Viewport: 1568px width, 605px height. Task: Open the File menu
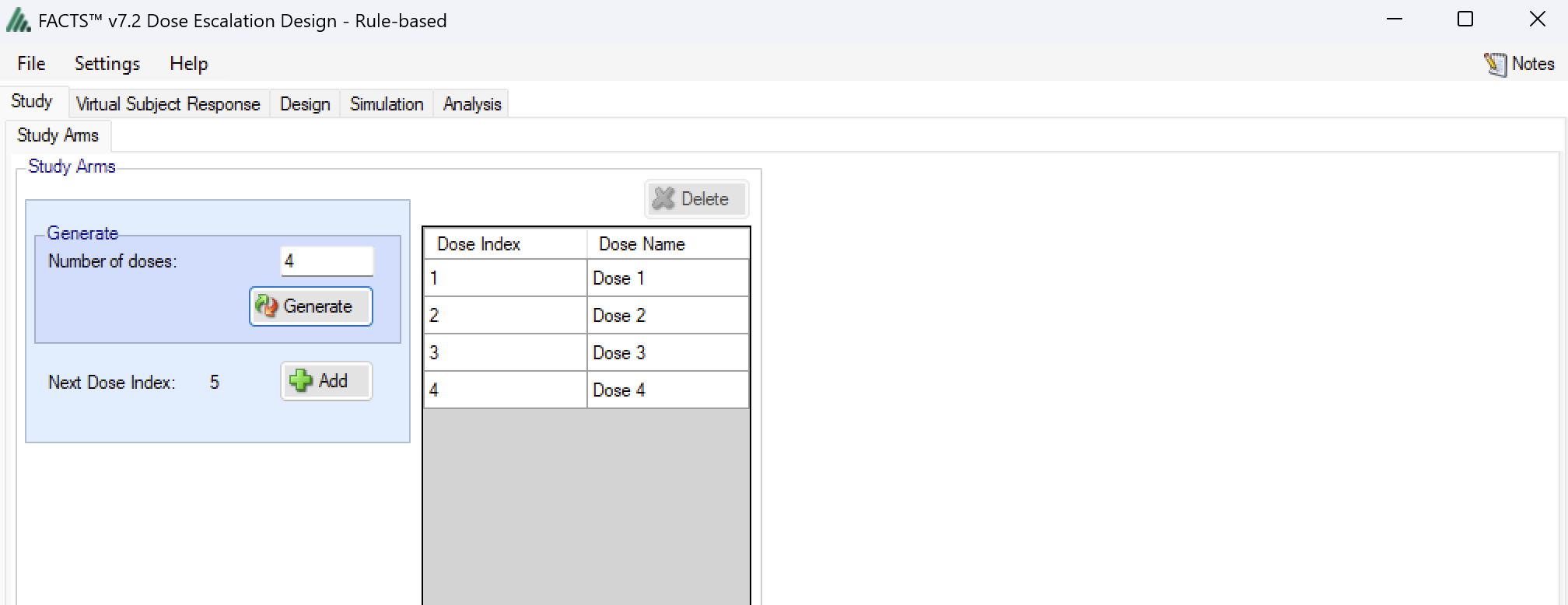click(31, 64)
